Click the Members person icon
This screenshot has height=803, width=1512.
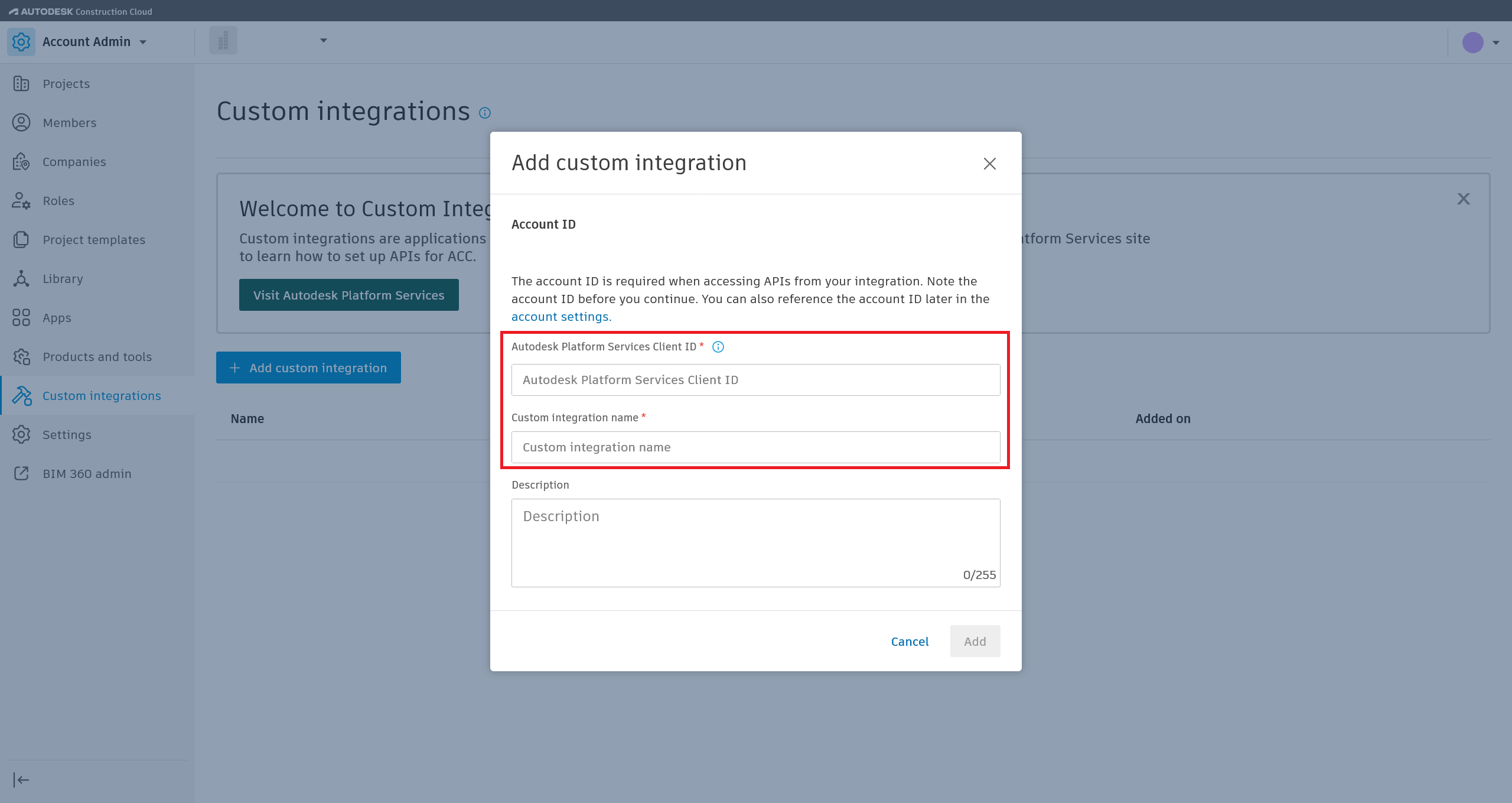tap(21, 123)
